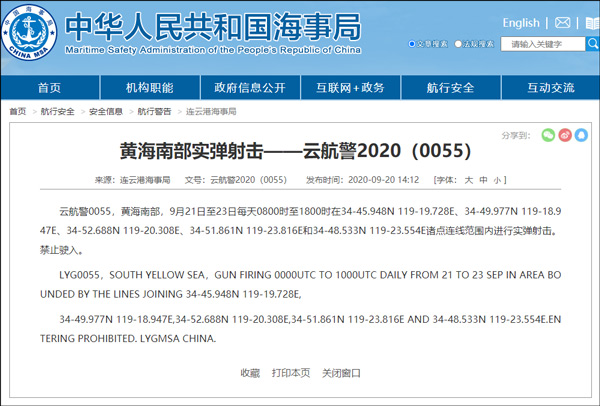The height and width of the screenshot is (406, 600).
Task: Open the 首页 navigation tab
Action: point(50,88)
